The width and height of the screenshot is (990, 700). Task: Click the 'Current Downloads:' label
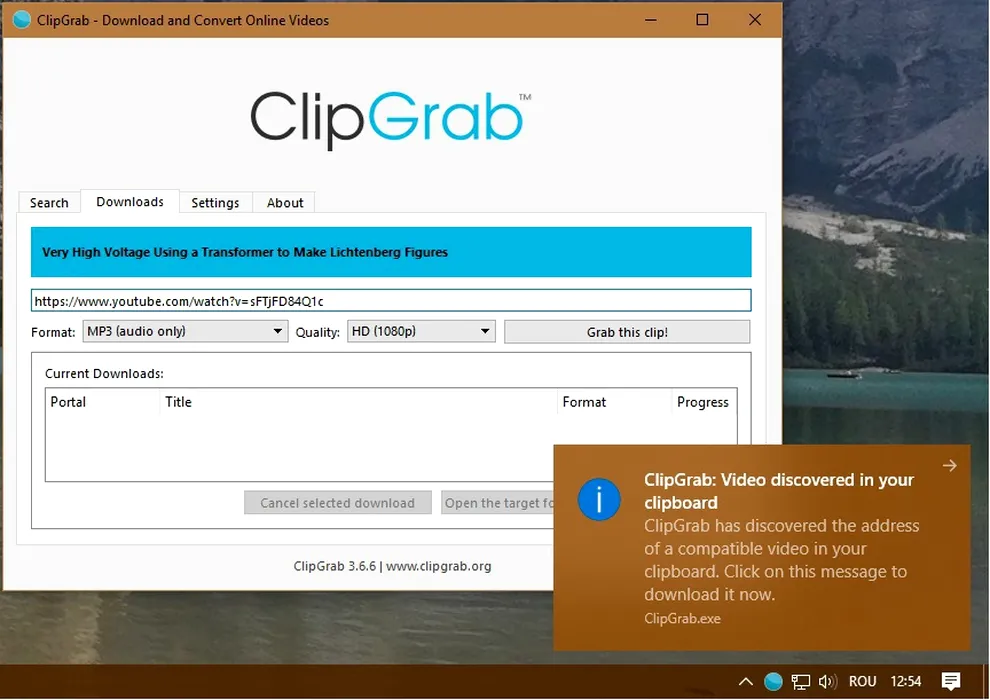(x=104, y=374)
